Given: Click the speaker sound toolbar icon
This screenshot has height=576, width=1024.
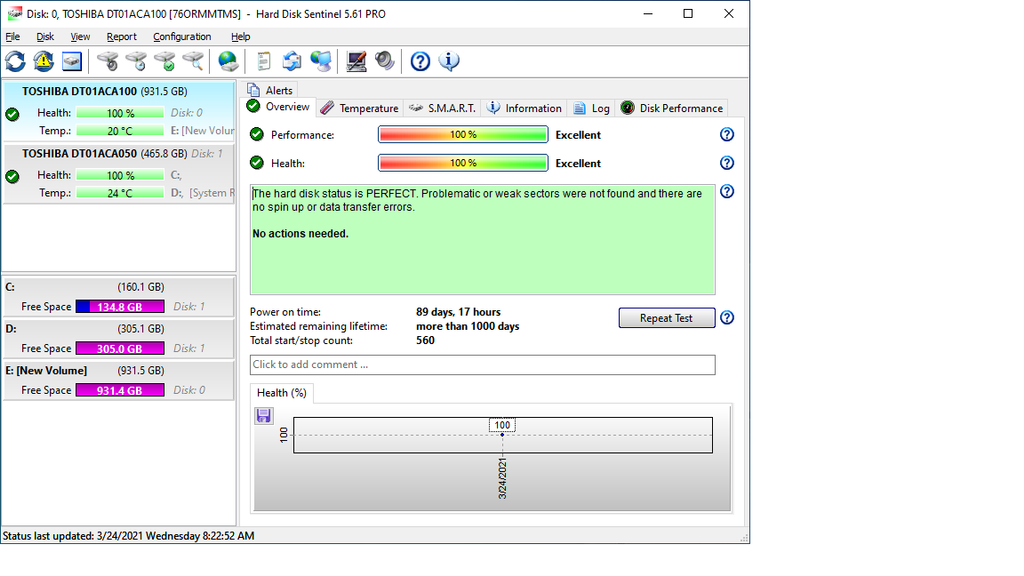Looking at the screenshot, I should [385, 61].
